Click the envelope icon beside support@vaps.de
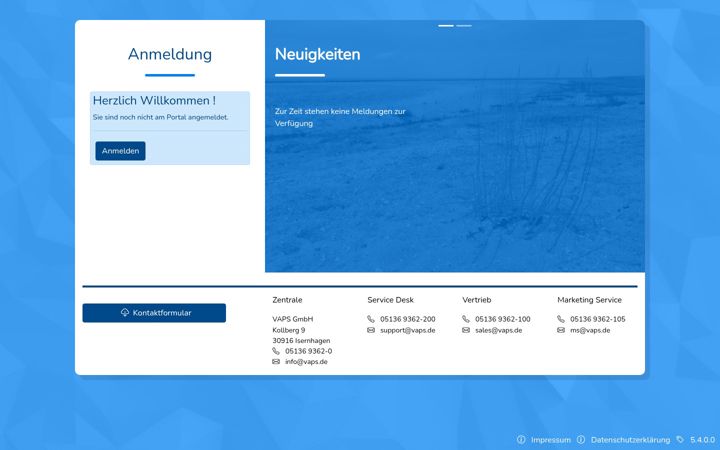This screenshot has width=720, height=450. click(371, 330)
